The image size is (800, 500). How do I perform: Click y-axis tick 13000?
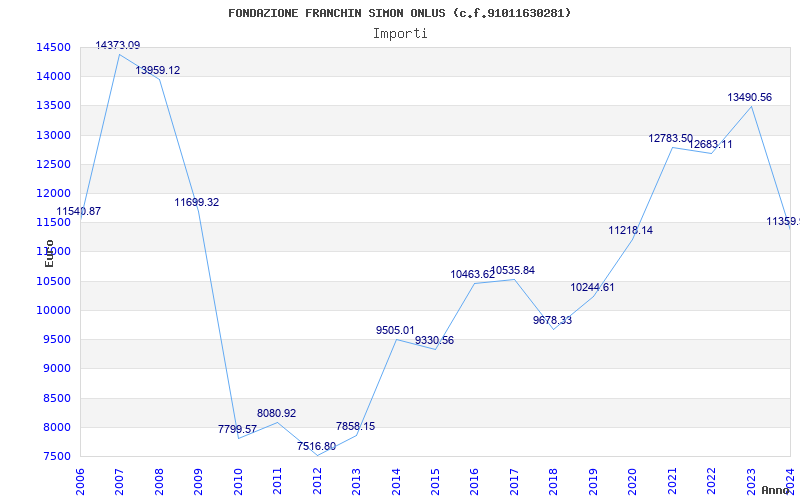click(53, 135)
